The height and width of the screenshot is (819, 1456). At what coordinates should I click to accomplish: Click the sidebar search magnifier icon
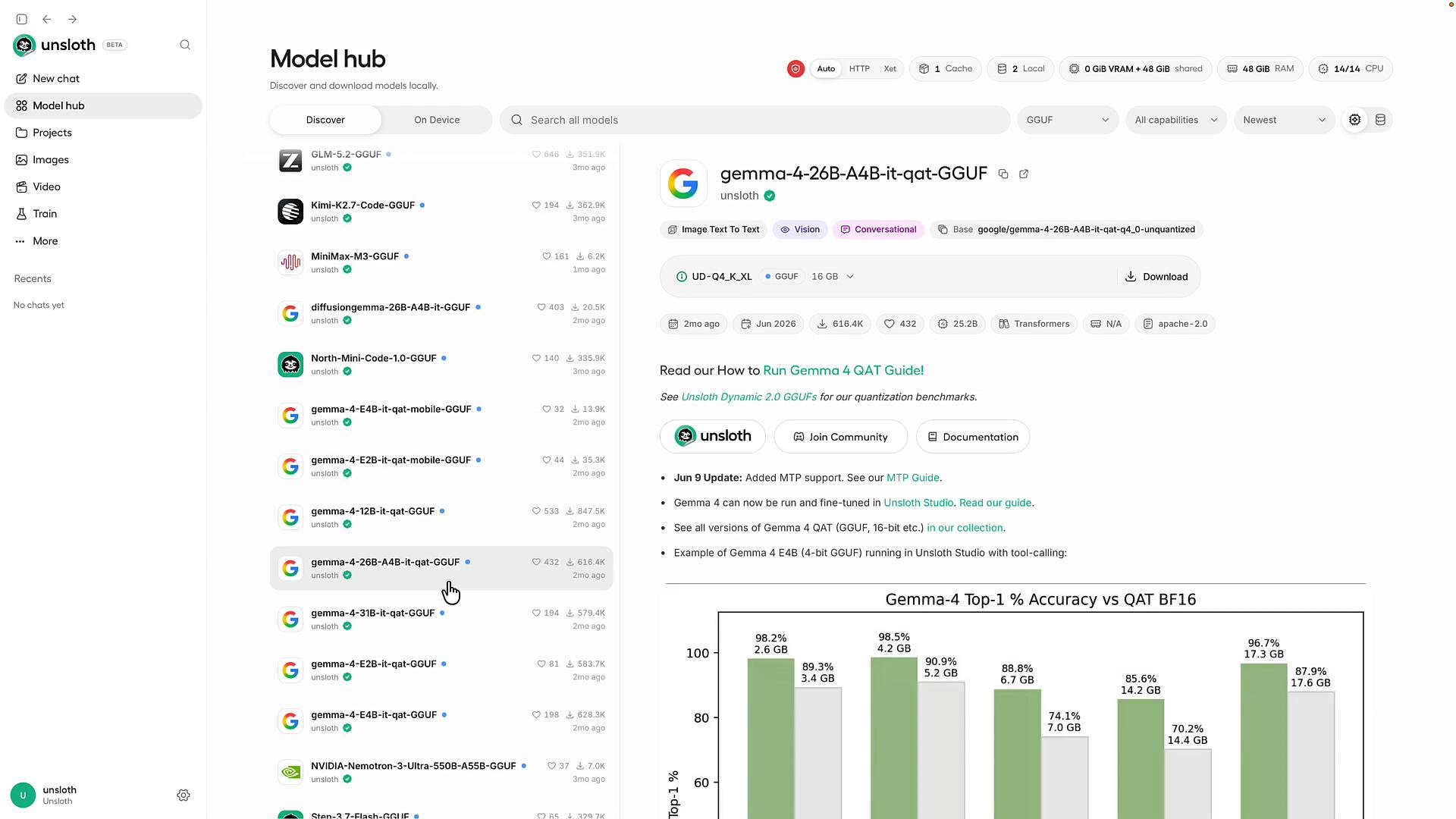click(x=185, y=45)
